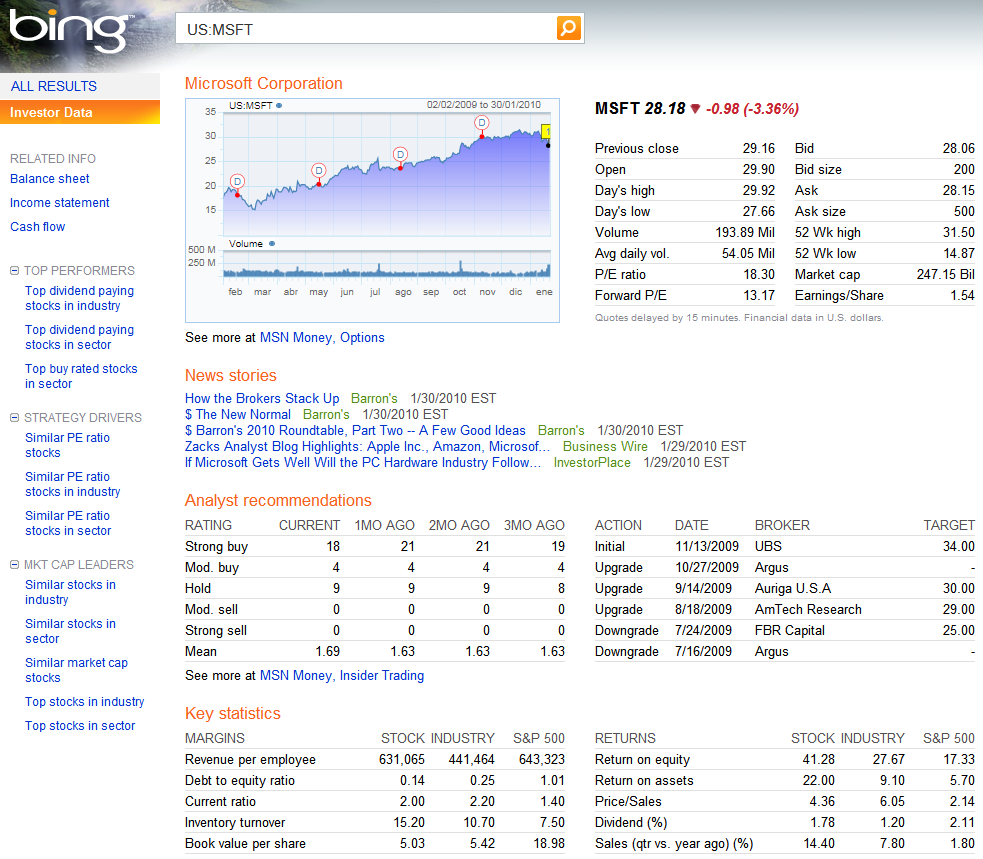Image resolution: width=983 pixels, height=859 pixels.
Task: Open '$ The New Normal' news story
Action: (x=238, y=414)
